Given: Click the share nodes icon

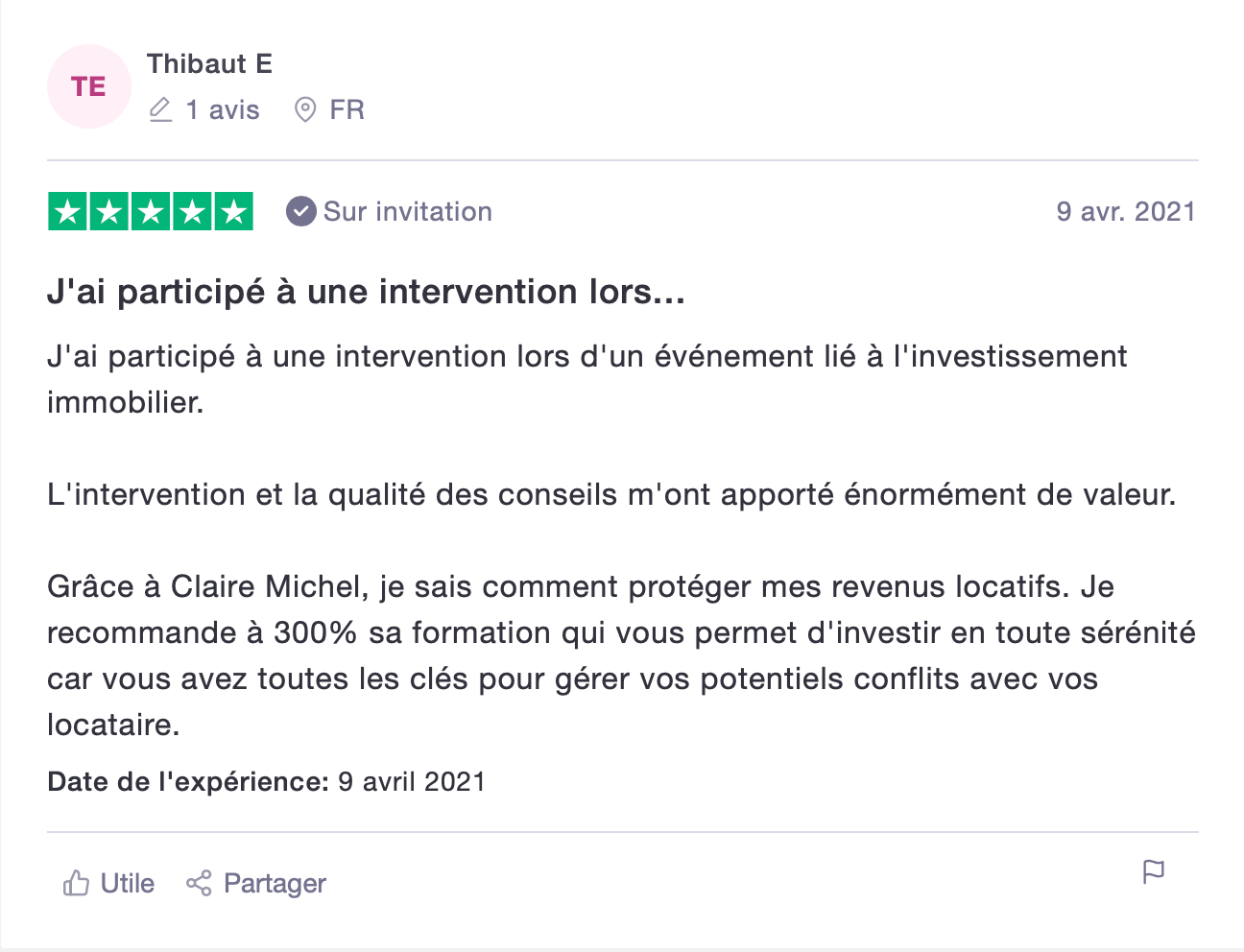Looking at the screenshot, I should (199, 883).
